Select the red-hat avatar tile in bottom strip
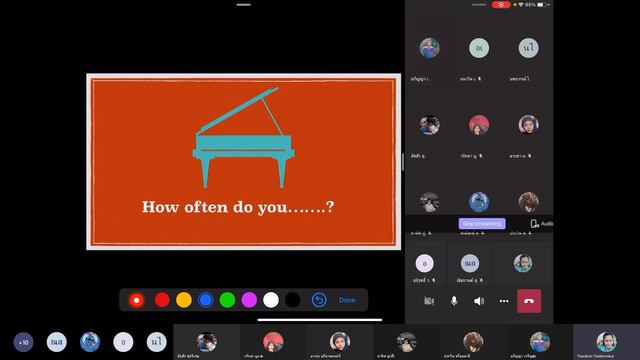Viewport: 640px width, 360px height. [273, 342]
